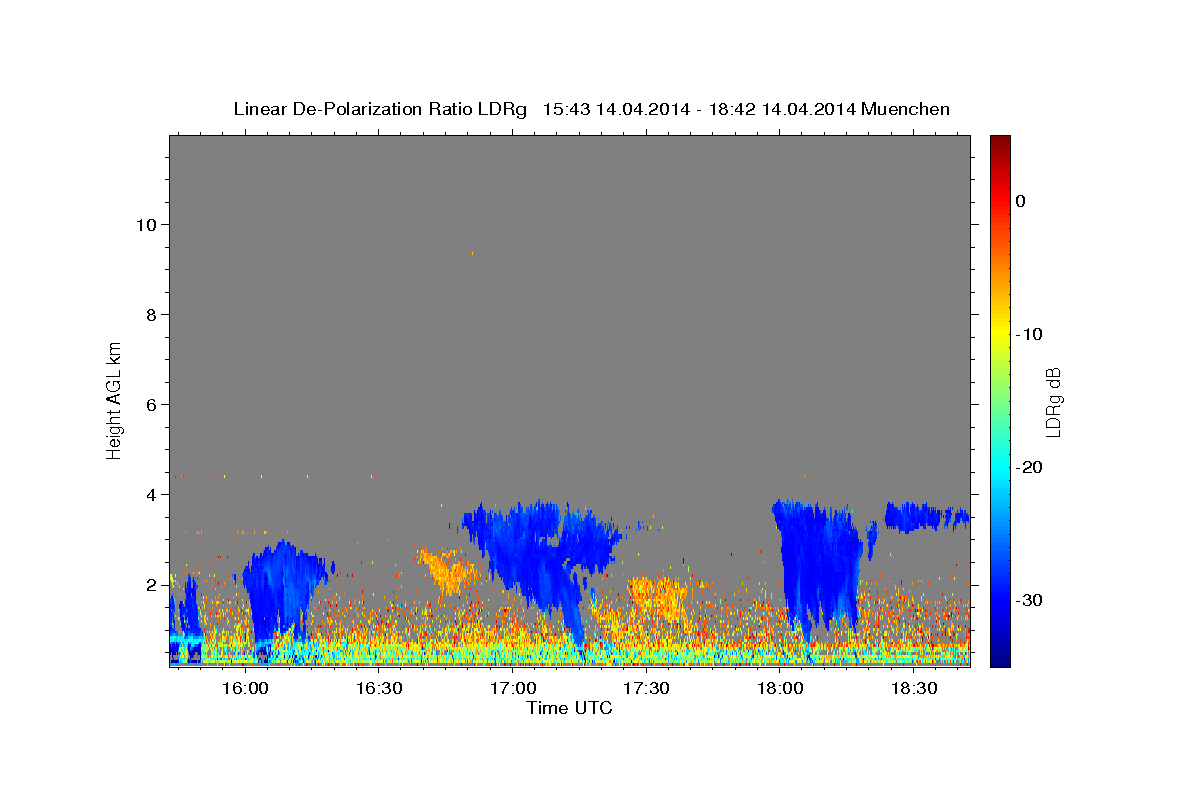The width and height of the screenshot is (1200, 800).
Task: Click the colorbar value -20
Action: 1030,467
